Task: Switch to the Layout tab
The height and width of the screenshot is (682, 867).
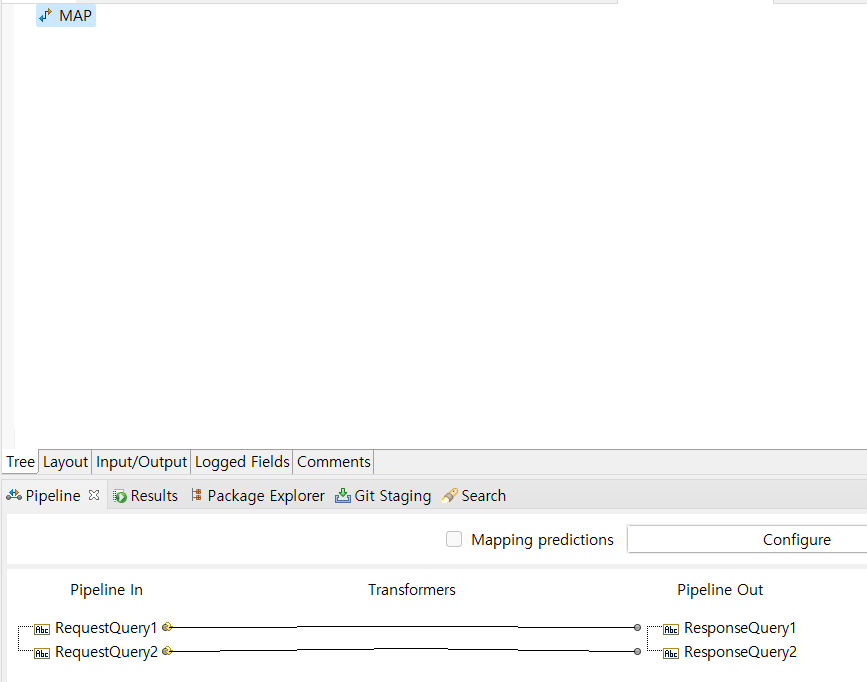Action: click(65, 462)
